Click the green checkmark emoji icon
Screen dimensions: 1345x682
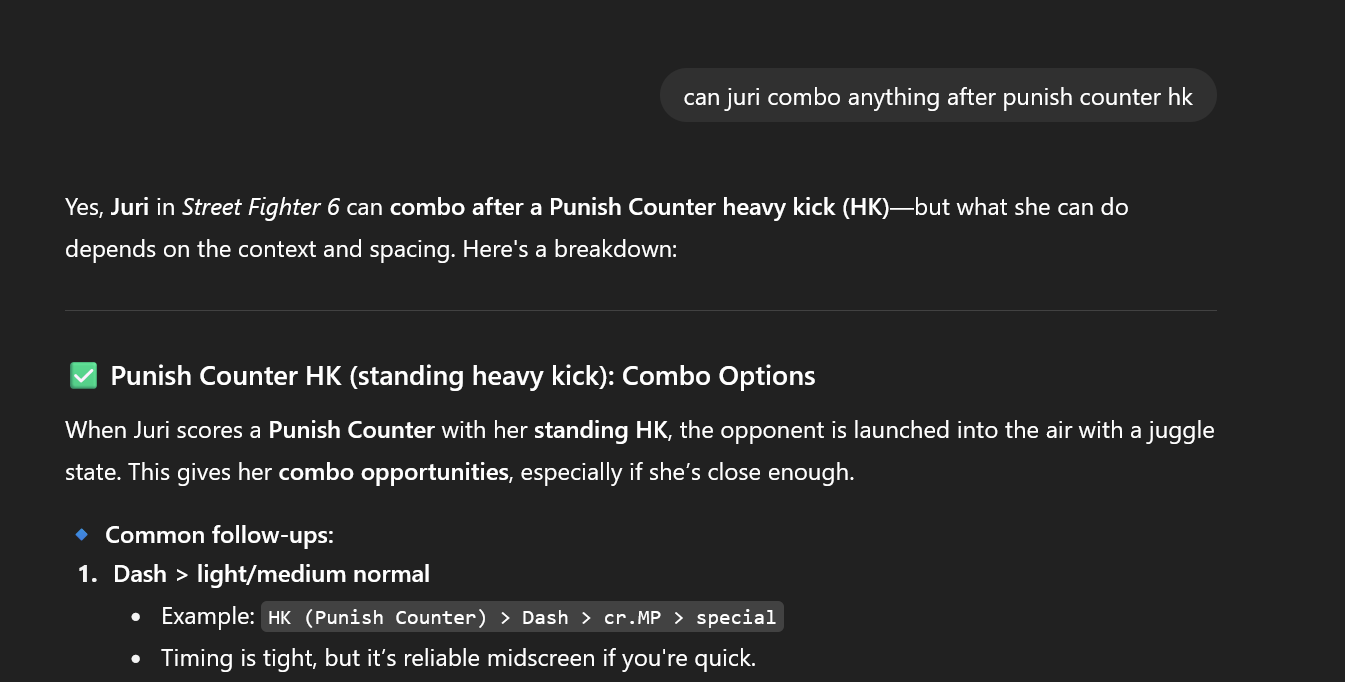(84, 376)
